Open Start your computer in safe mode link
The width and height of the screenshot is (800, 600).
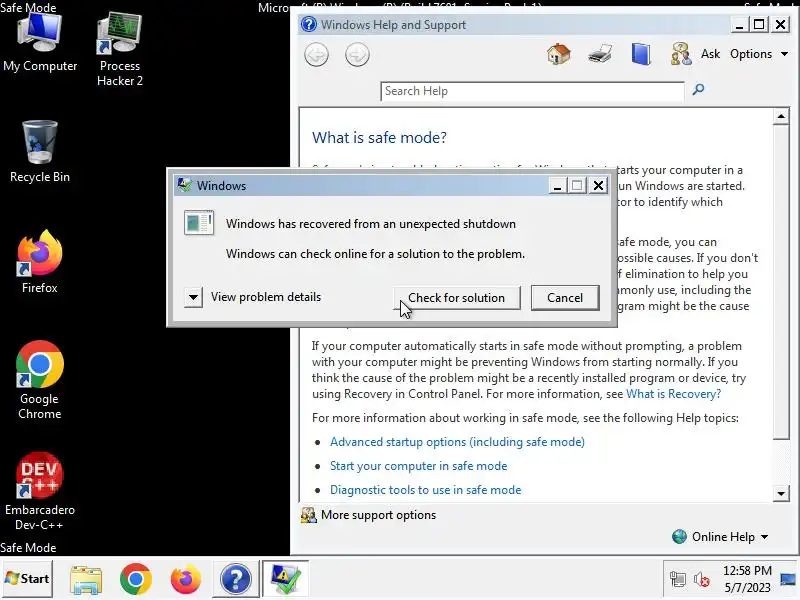tap(418, 466)
